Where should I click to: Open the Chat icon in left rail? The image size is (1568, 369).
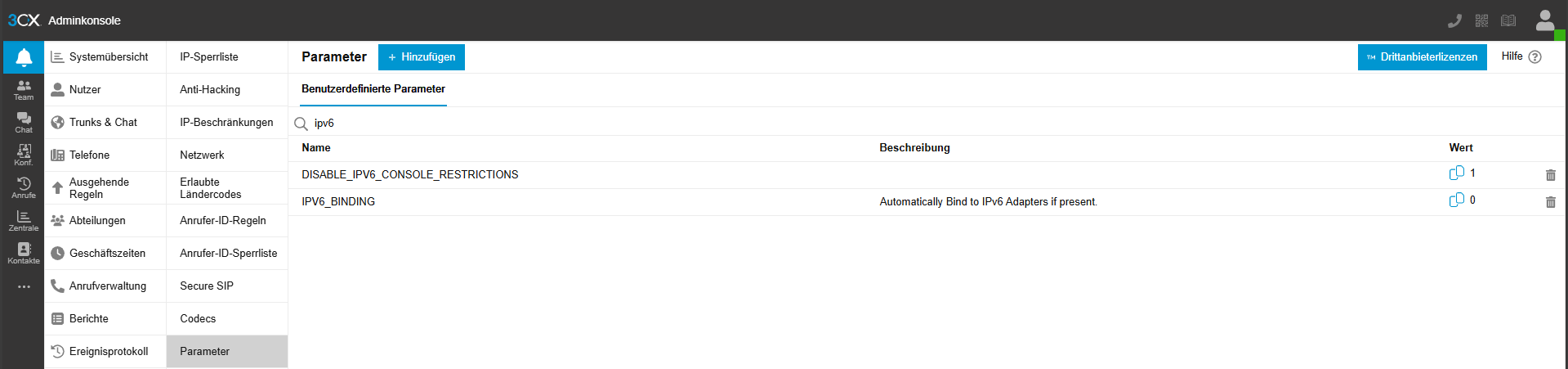pos(24,123)
